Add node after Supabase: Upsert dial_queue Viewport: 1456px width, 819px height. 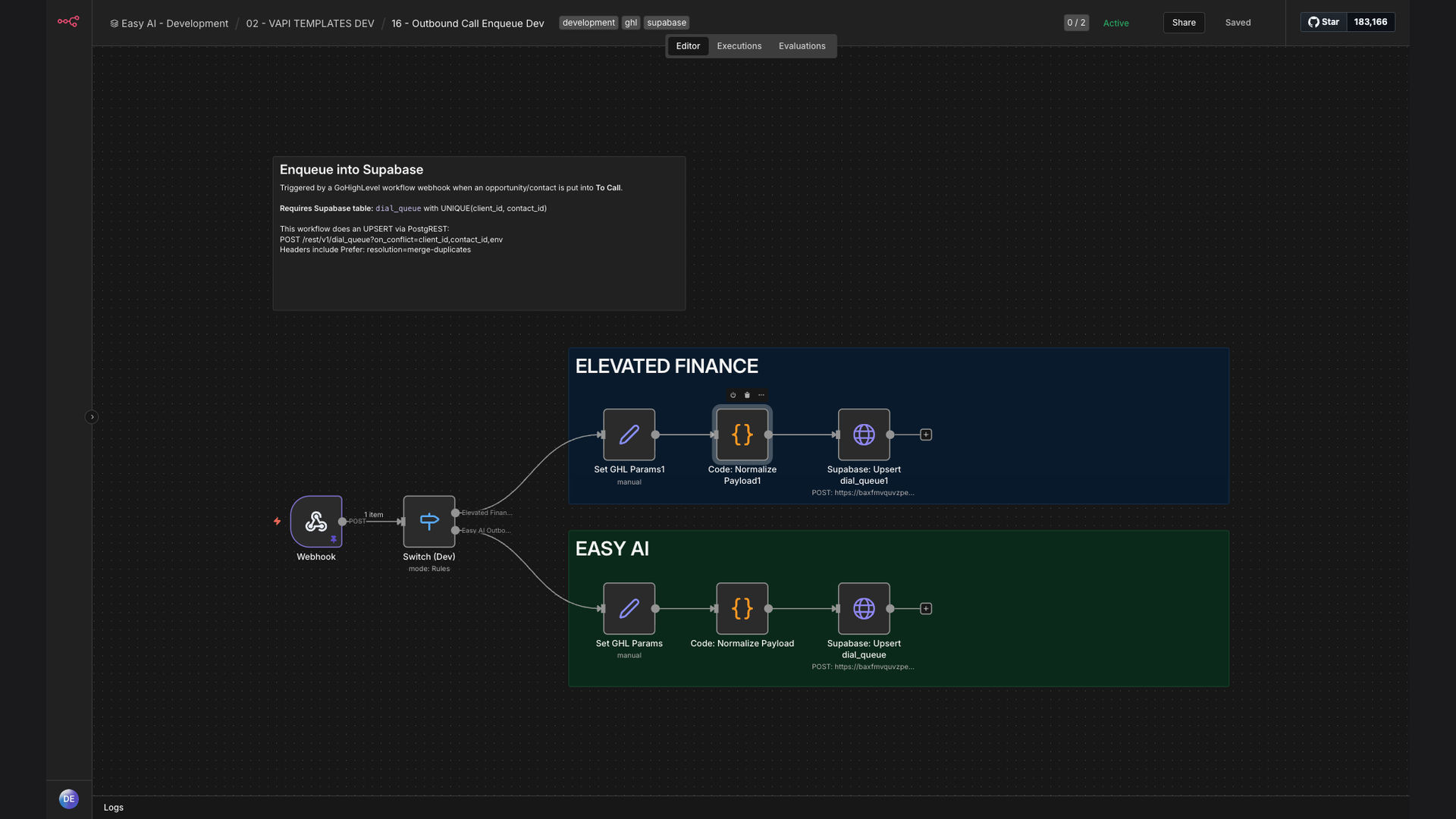926,608
